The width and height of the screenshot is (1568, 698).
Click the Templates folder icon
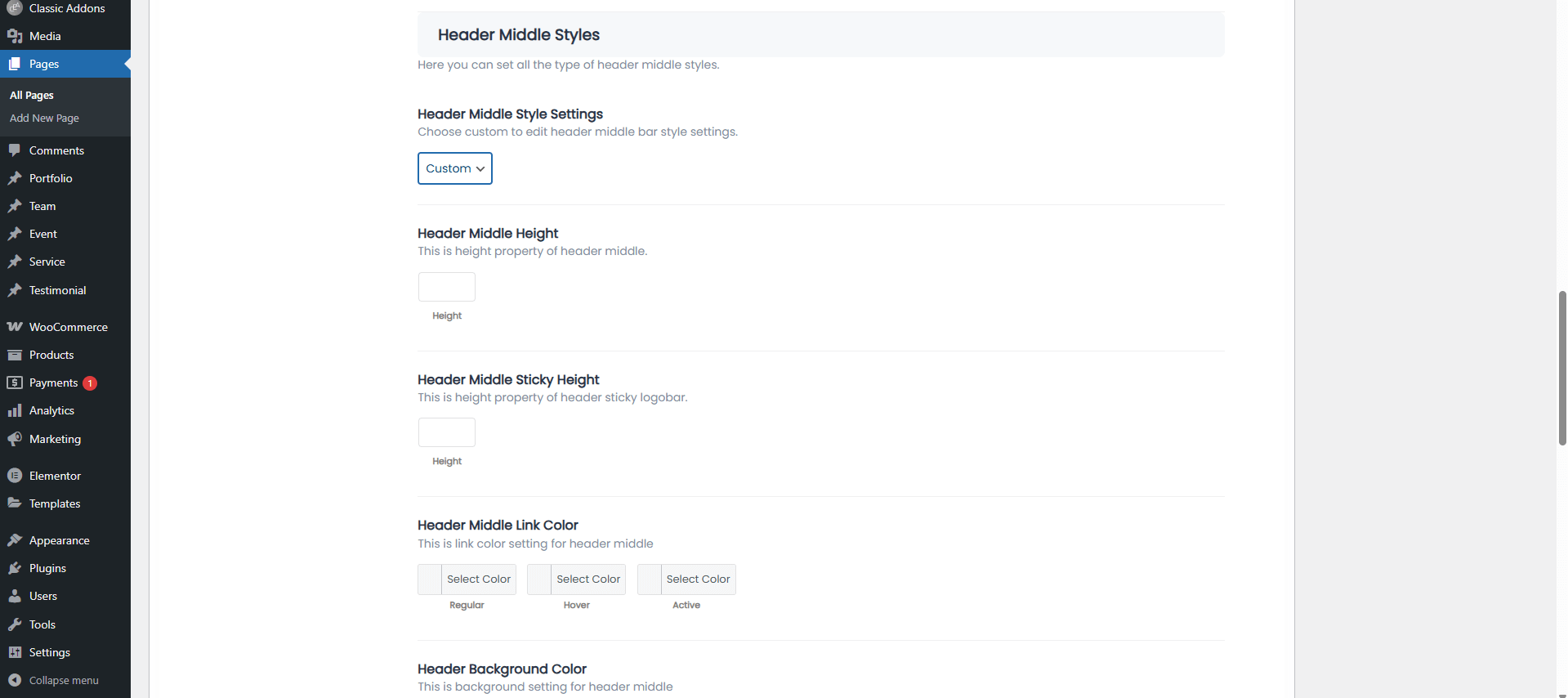(x=15, y=503)
